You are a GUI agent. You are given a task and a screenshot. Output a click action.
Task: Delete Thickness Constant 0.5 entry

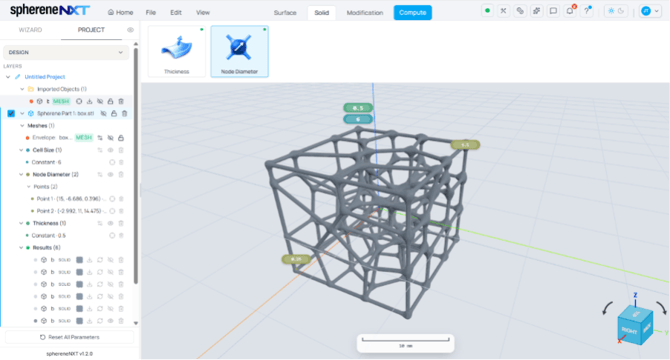click(121, 235)
